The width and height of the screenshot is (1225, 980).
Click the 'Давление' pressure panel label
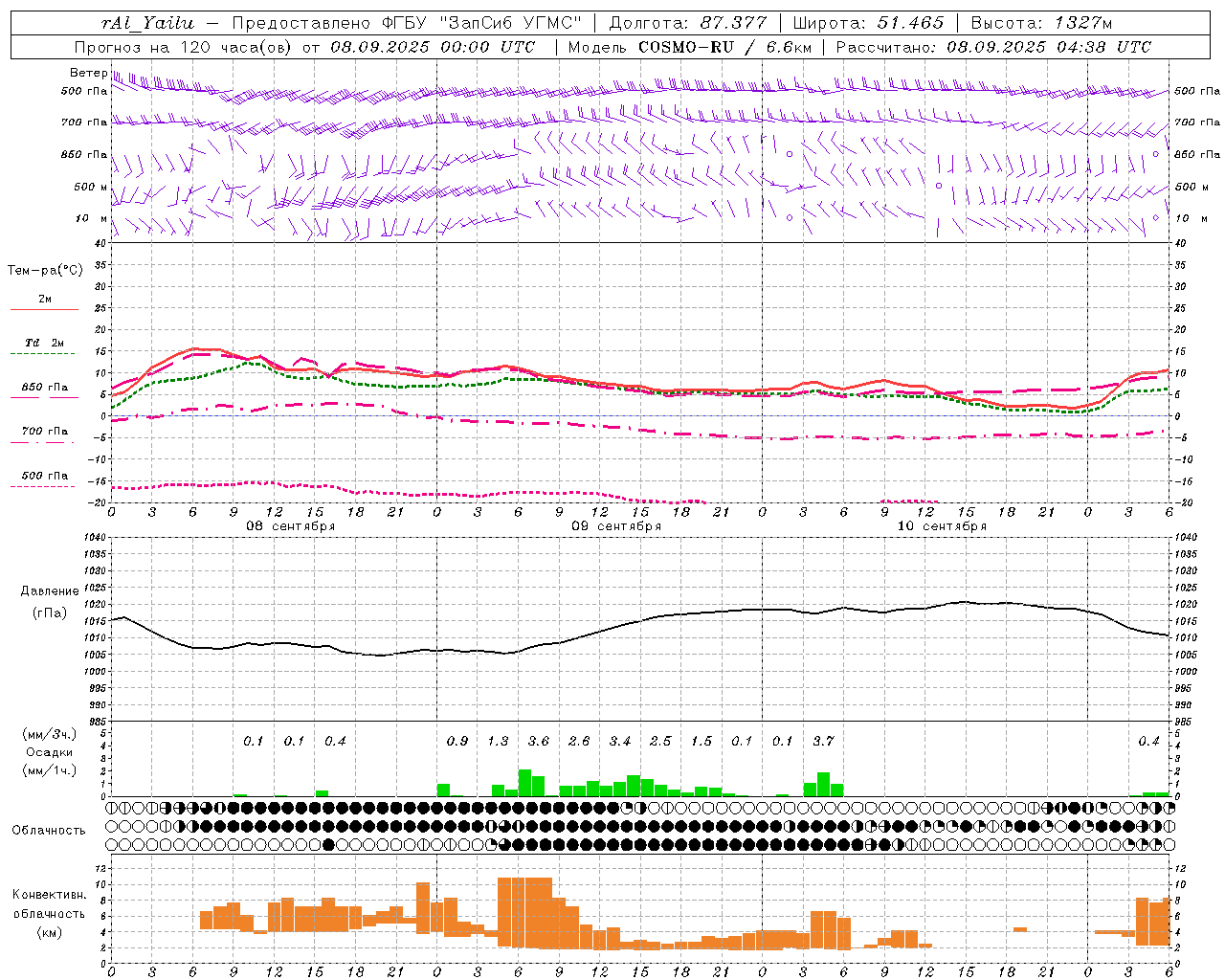[49, 591]
